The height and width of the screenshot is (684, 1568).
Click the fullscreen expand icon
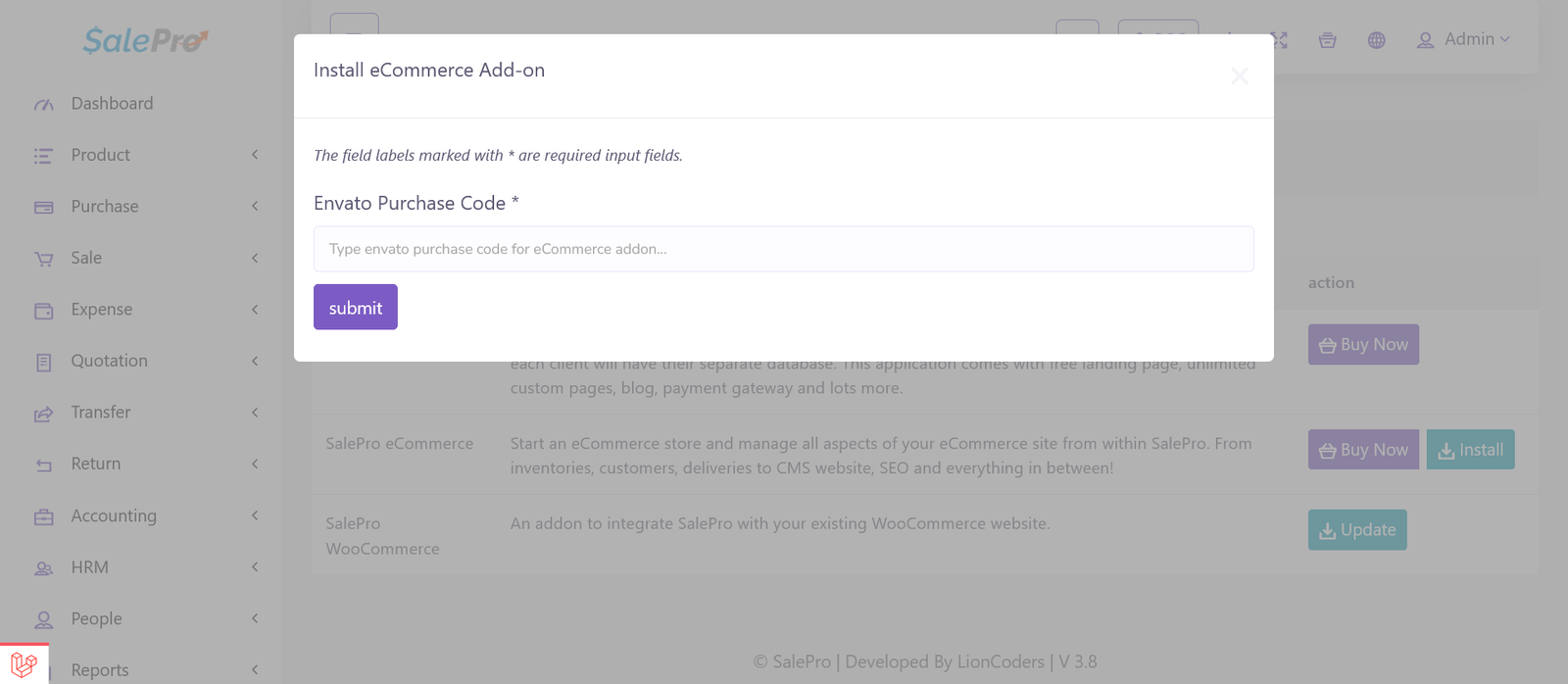1279,40
